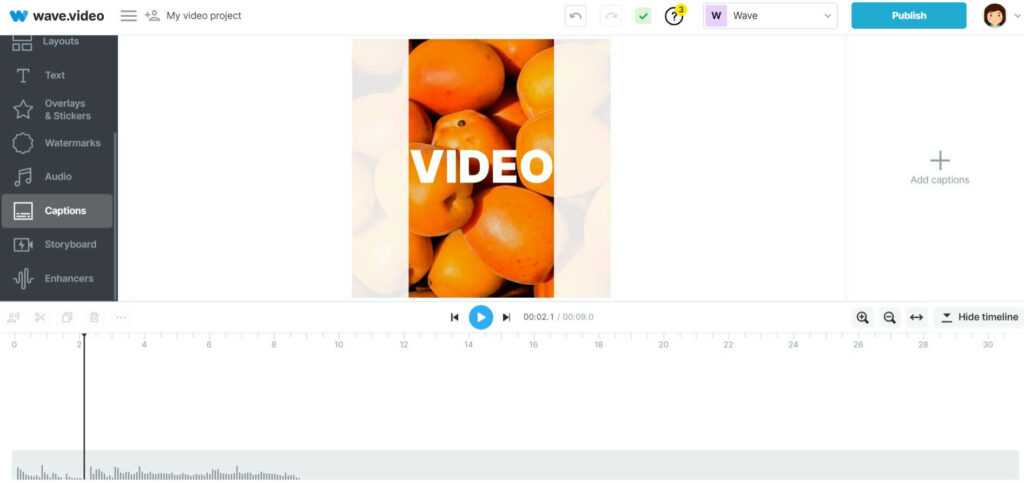Viewport: 1024px width, 484px height.
Task: Play the video preview
Action: click(x=481, y=317)
